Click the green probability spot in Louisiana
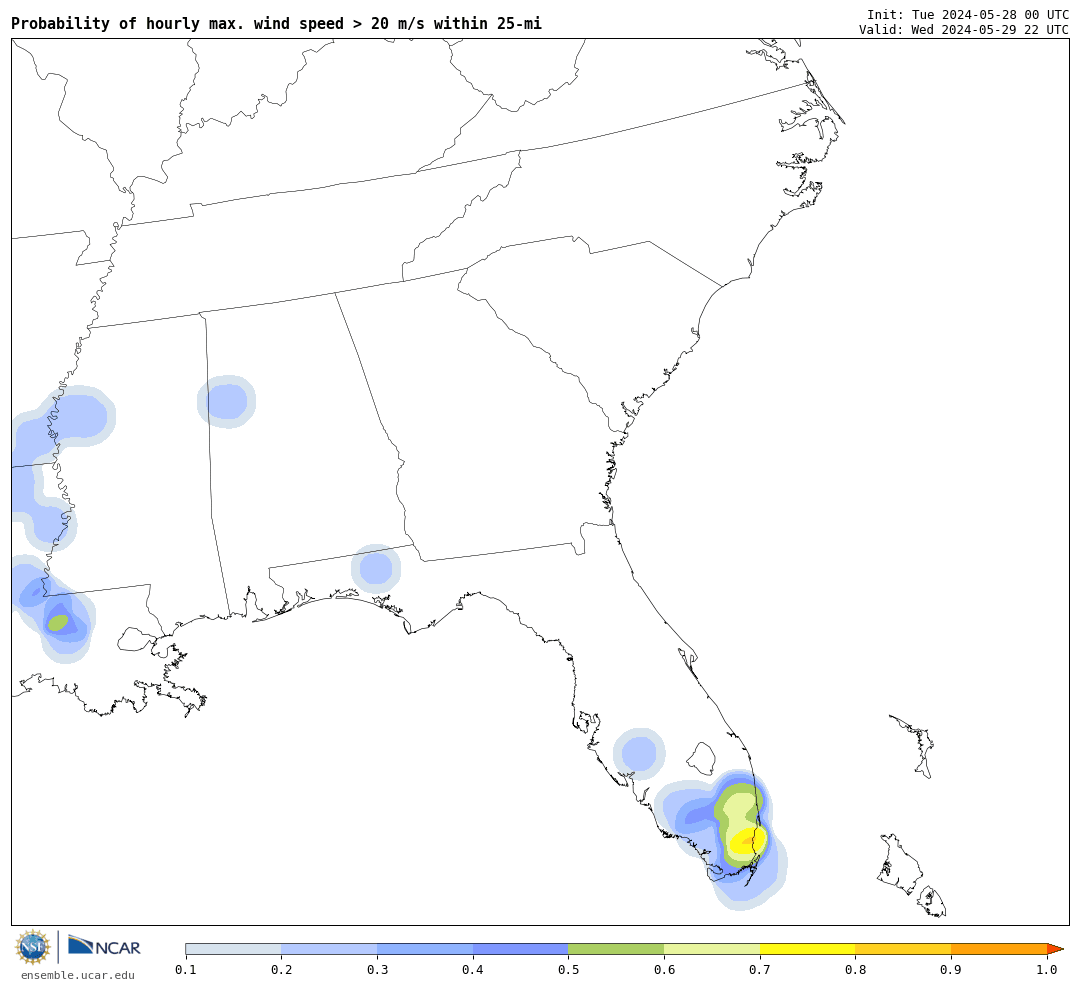This screenshot has height=988, width=1080. [x=58, y=623]
